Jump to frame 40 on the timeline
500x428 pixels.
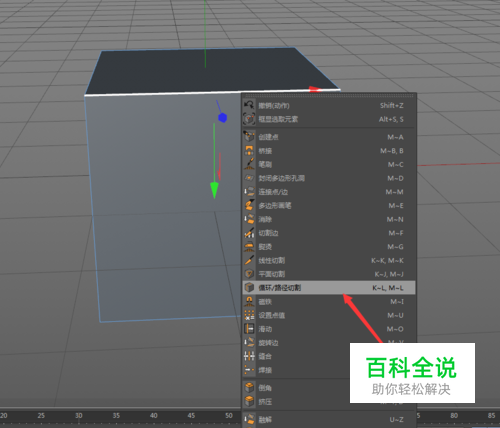click(x=153, y=415)
